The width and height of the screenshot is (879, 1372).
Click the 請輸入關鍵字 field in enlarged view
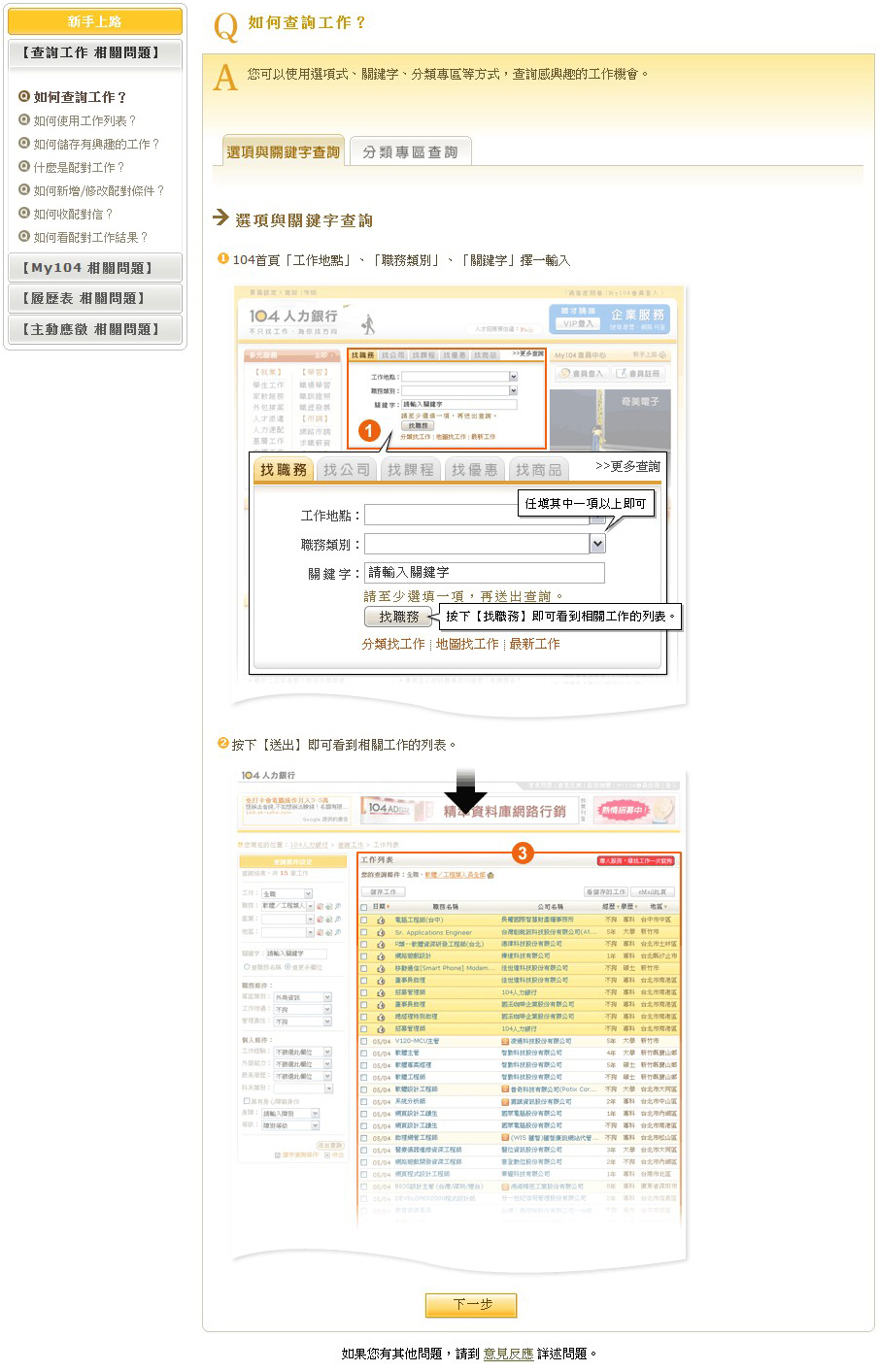[484, 573]
